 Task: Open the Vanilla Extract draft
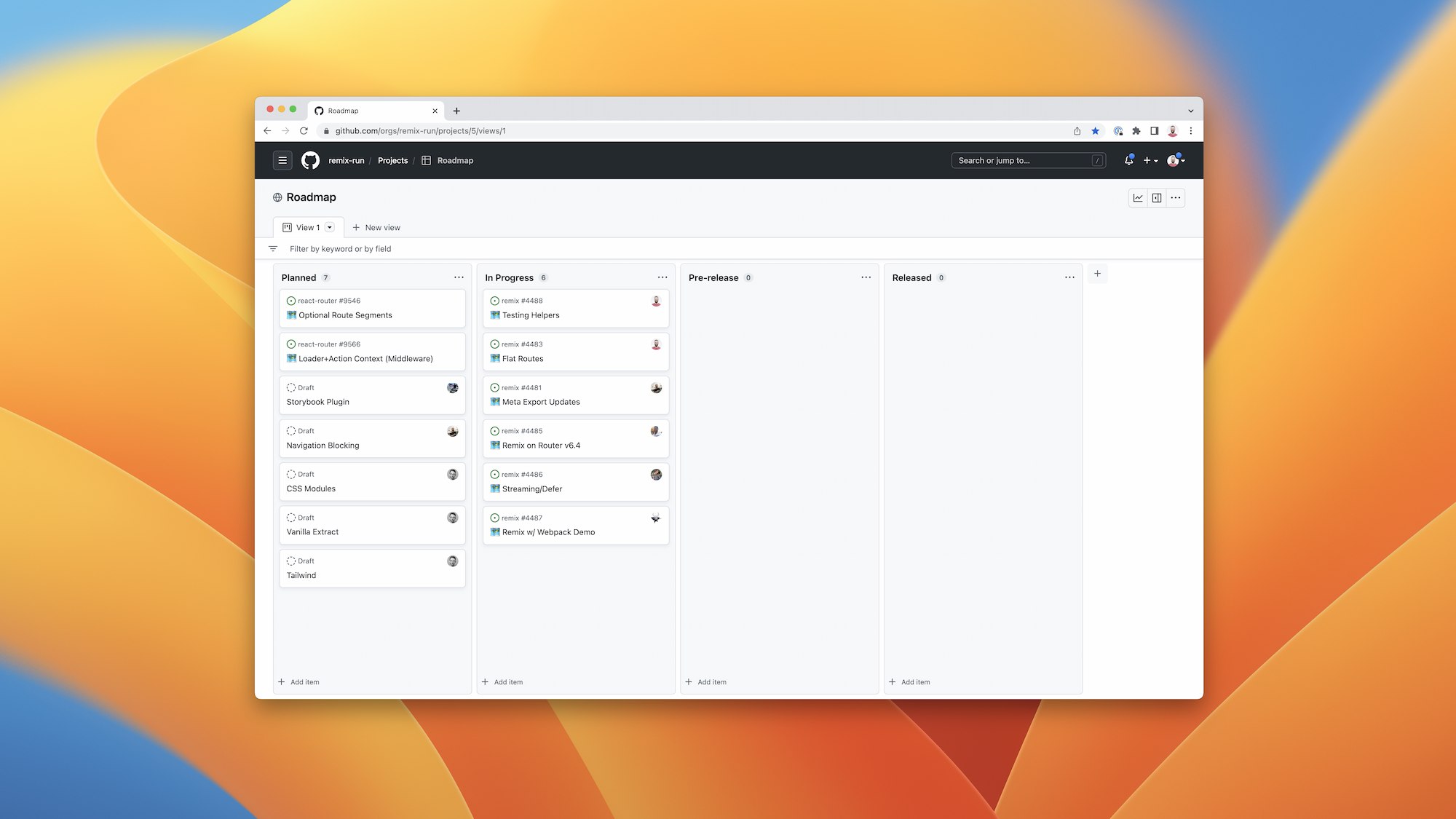pos(312,532)
